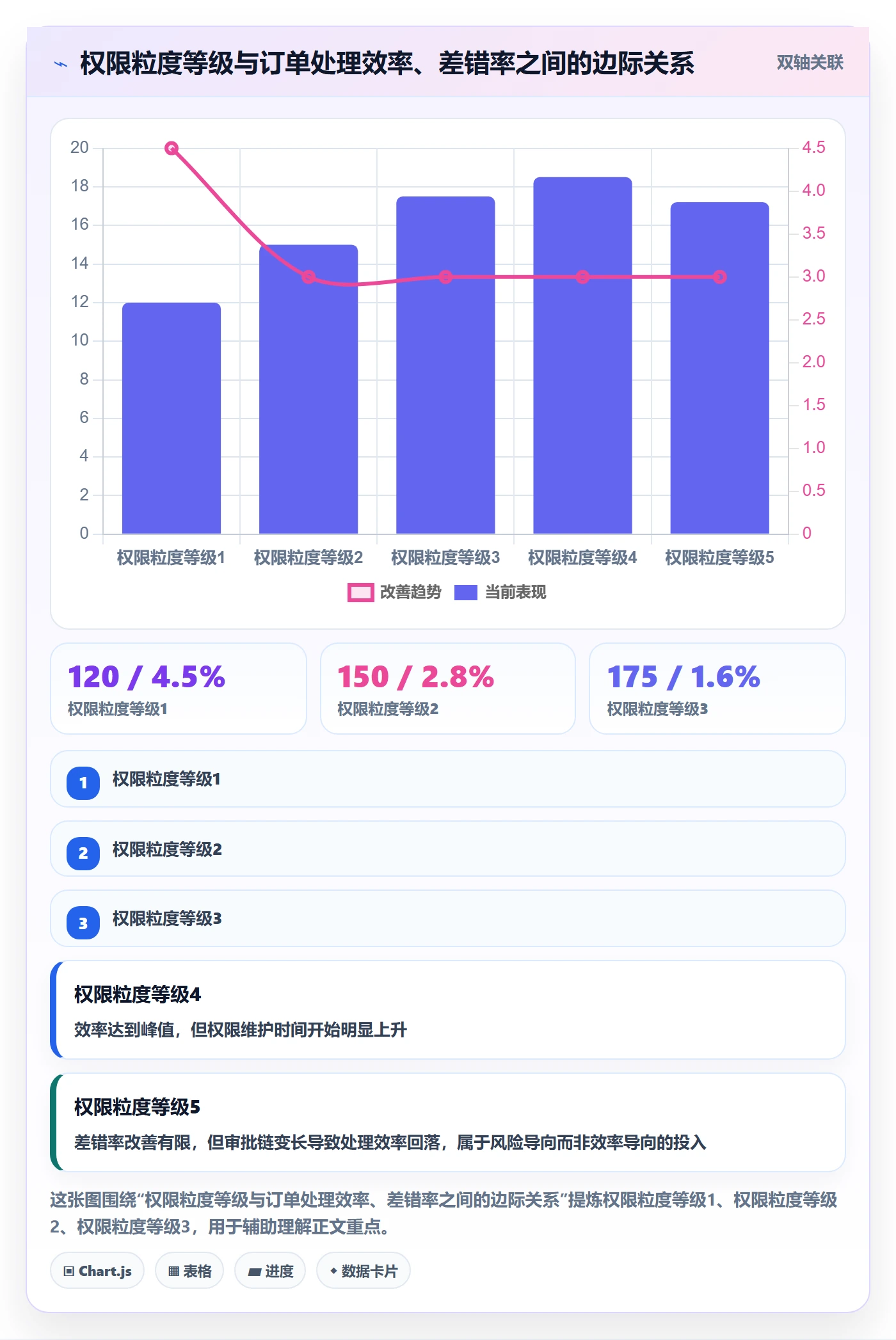The height and width of the screenshot is (1340, 896).
Task: Click the 权限粒度等级2 list row text
Action: [x=167, y=849]
